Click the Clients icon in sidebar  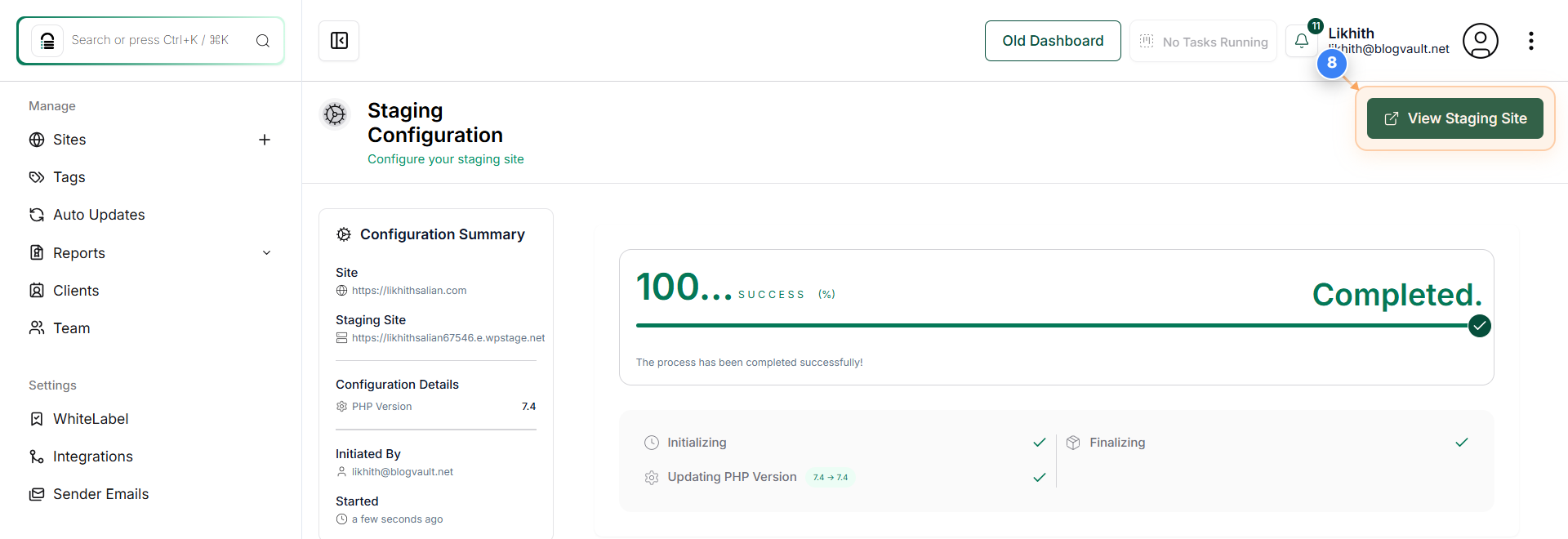point(37,291)
